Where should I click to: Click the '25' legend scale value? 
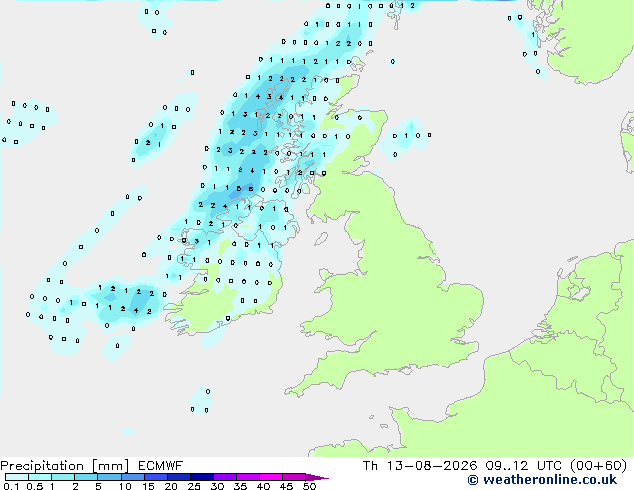(x=194, y=486)
